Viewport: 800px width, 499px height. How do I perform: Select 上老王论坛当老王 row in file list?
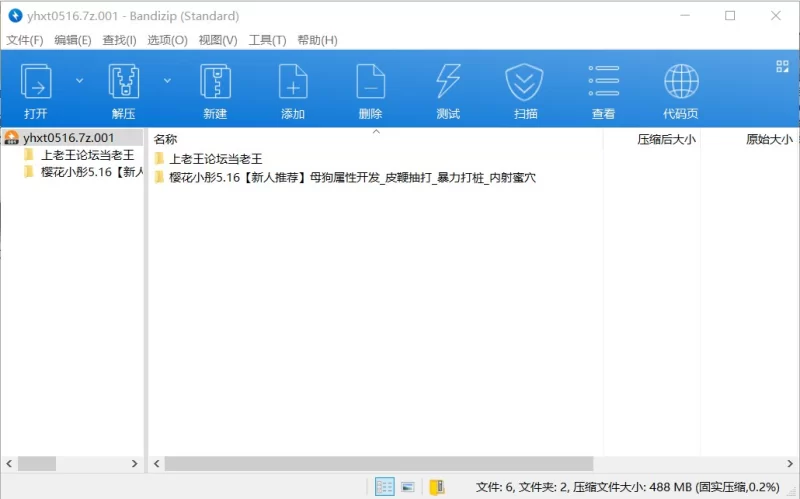click(215, 159)
